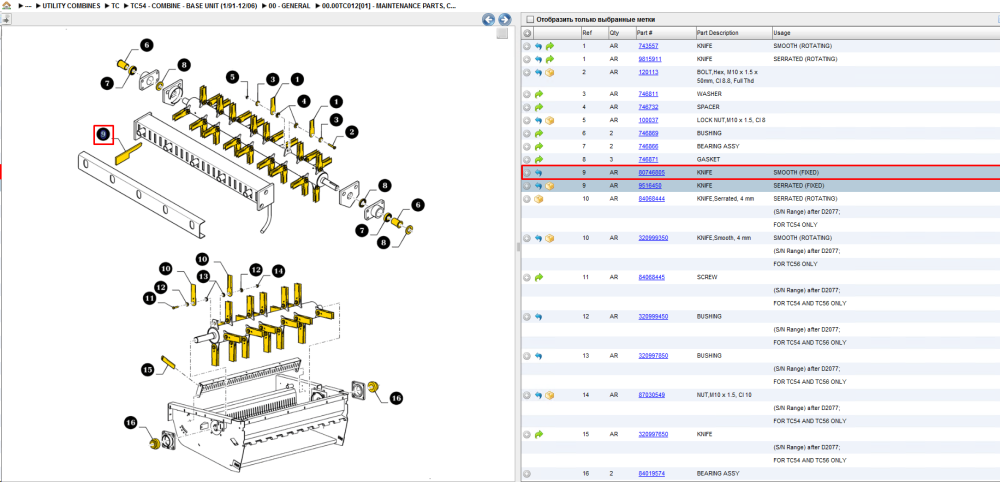Select callout 14 in the lower diagram
Screen dimensions: 1000x482
click(277, 270)
